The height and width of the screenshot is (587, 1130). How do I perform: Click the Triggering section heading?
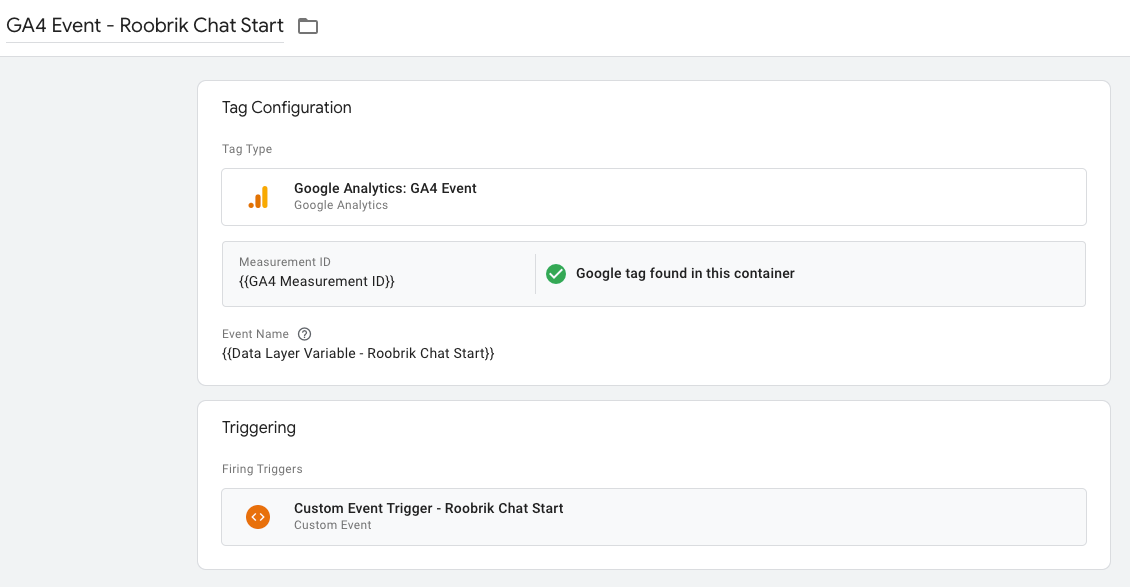click(259, 428)
